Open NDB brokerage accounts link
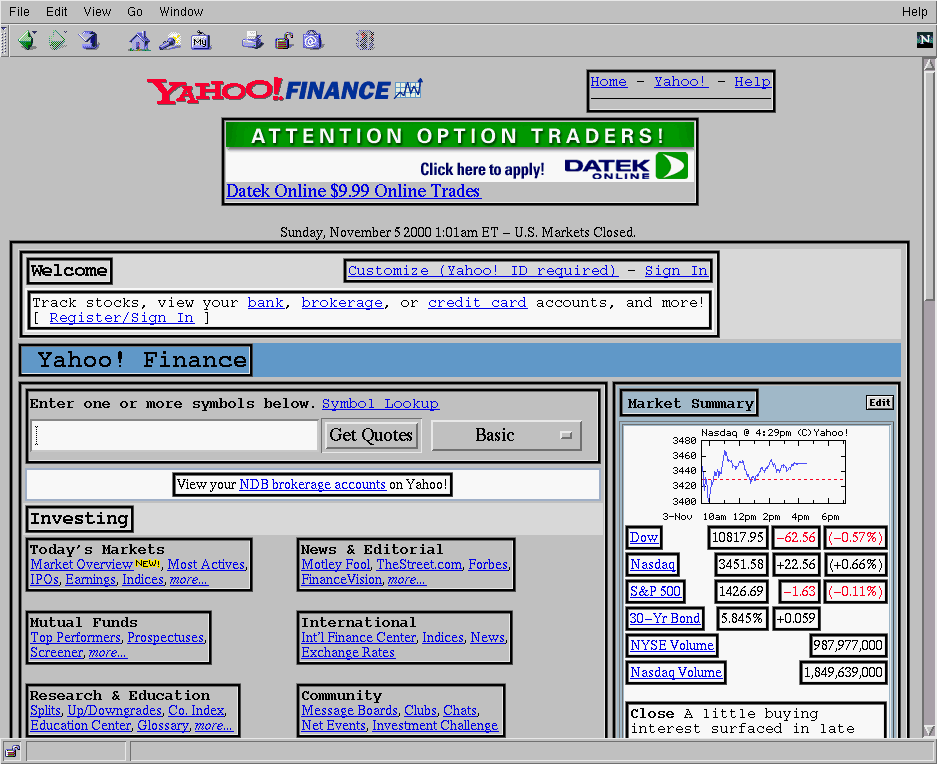The image size is (937, 764). click(x=313, y=484)
